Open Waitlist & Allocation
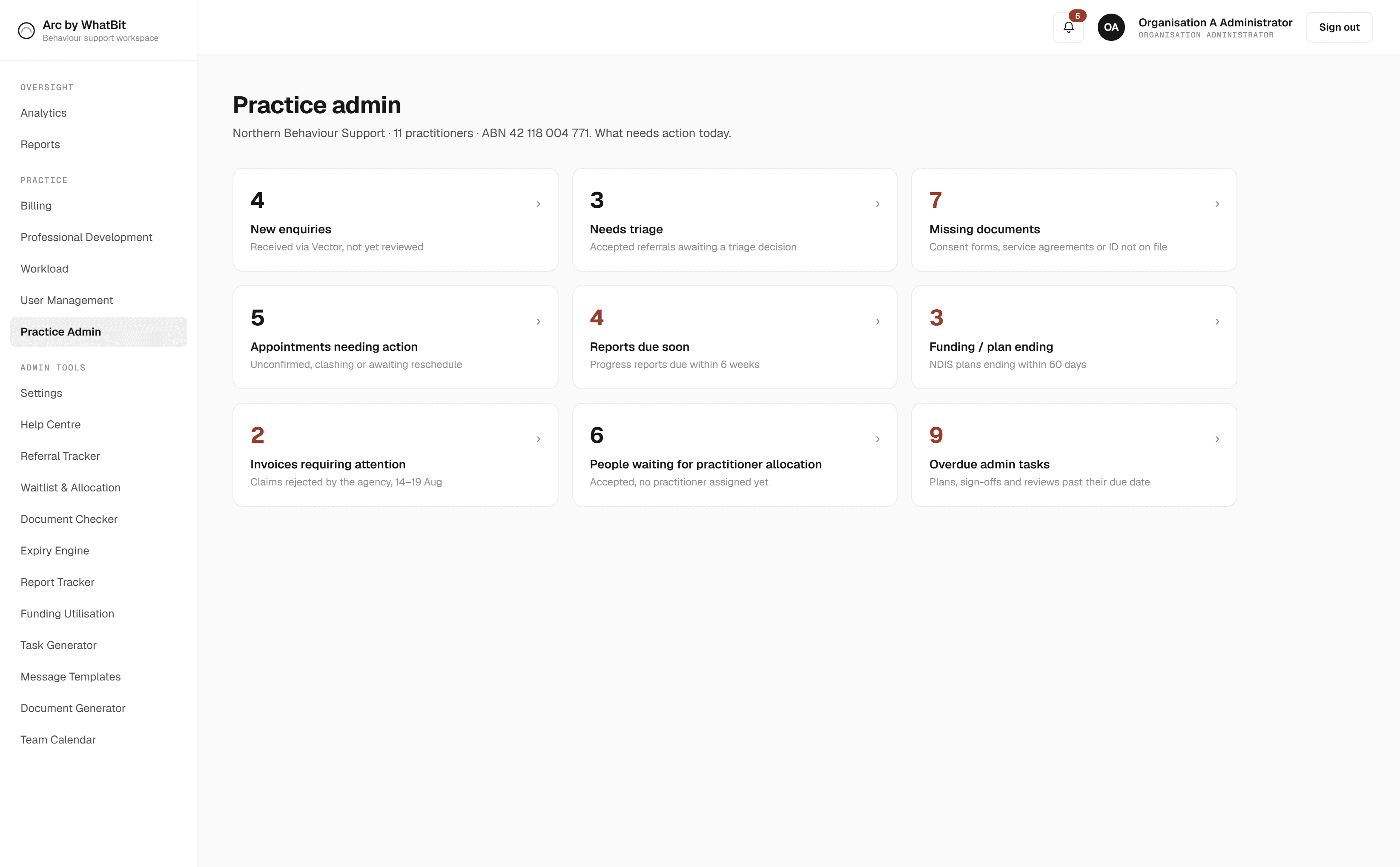The height and width of the screenshot is (867, 1400). [x=99, y=488]
